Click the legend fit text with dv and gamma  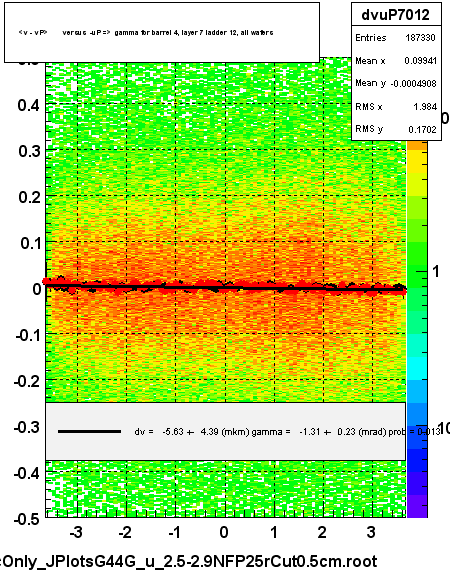pyautogui.click(x=287, y=432)
